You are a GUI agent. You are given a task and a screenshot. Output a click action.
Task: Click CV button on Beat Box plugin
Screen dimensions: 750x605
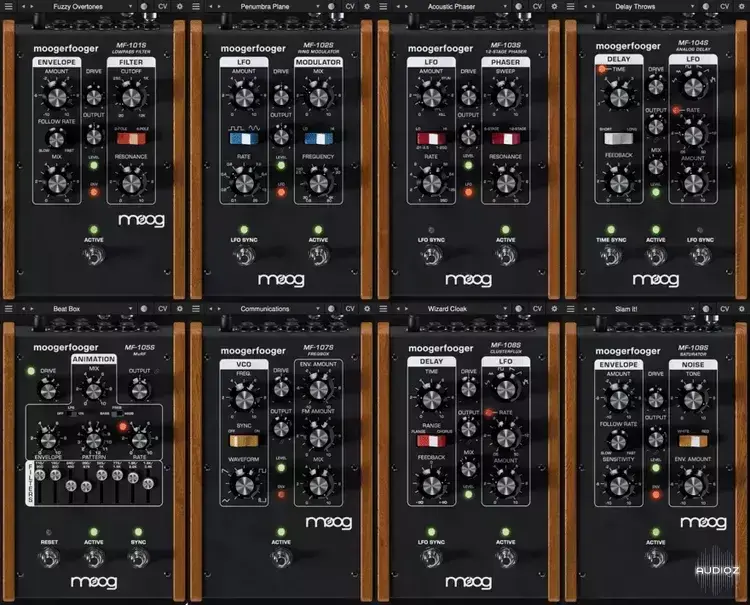coord(163,309)
